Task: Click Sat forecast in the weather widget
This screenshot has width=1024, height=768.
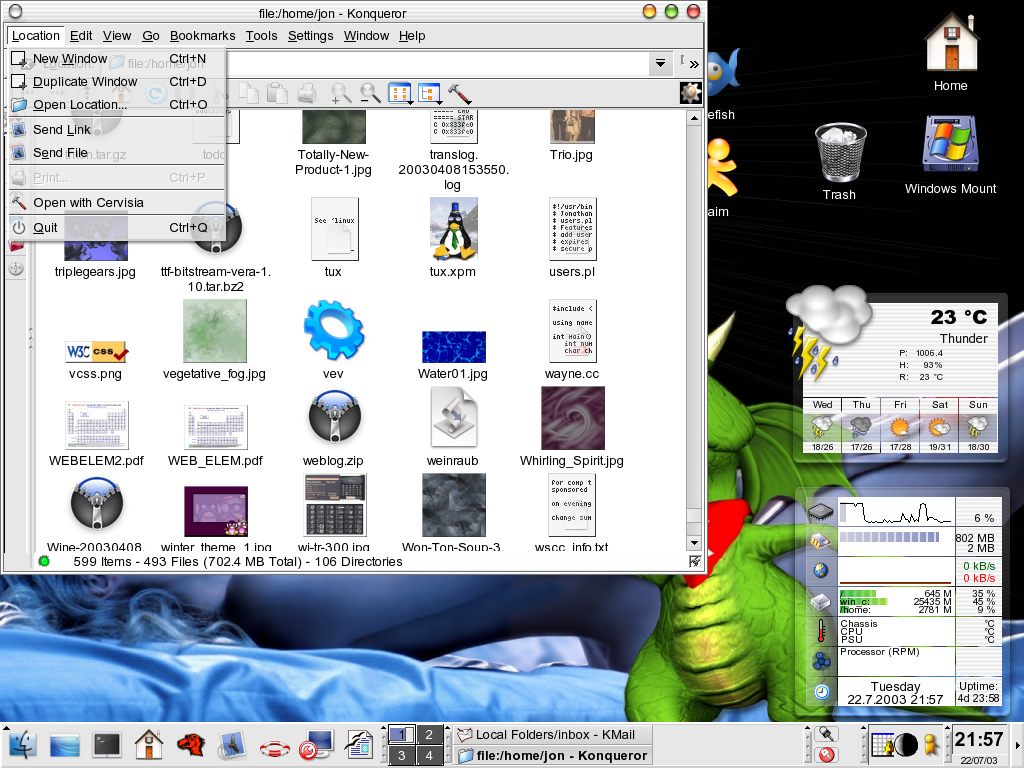Action: (939, 425)
